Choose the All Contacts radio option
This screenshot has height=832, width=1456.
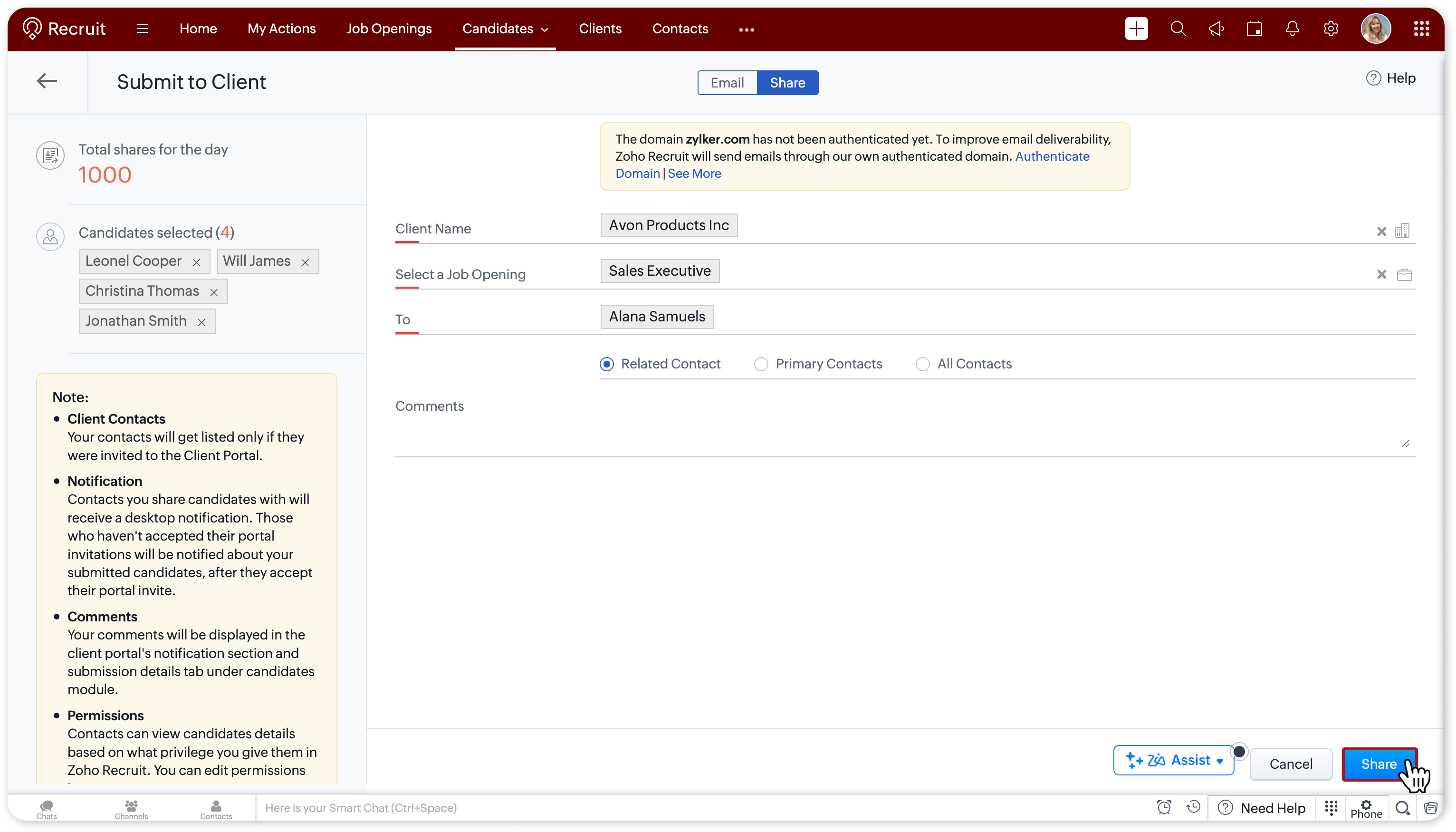922,364
